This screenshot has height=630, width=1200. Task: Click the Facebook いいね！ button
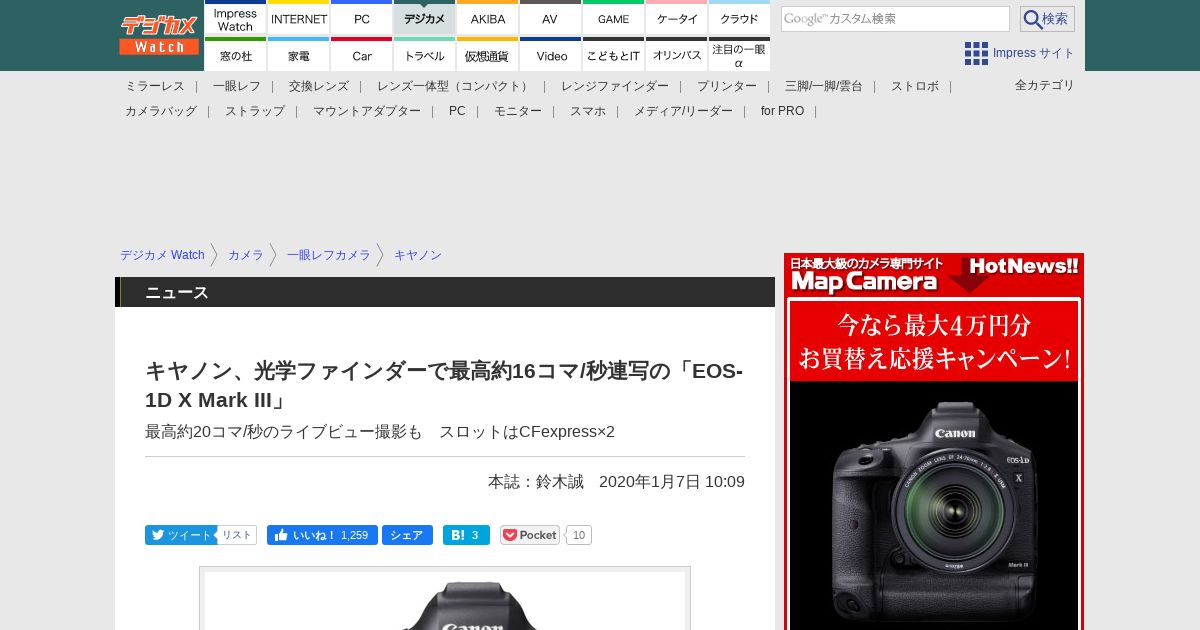322,535
